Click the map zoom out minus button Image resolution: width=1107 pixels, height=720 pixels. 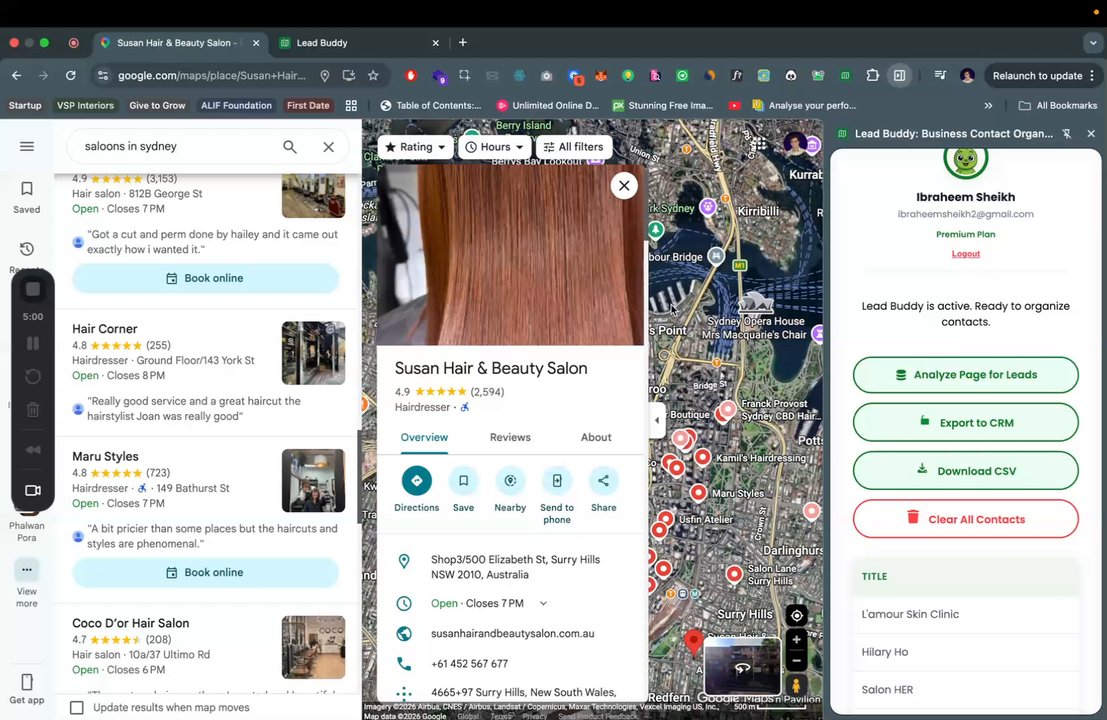(796, 661)
